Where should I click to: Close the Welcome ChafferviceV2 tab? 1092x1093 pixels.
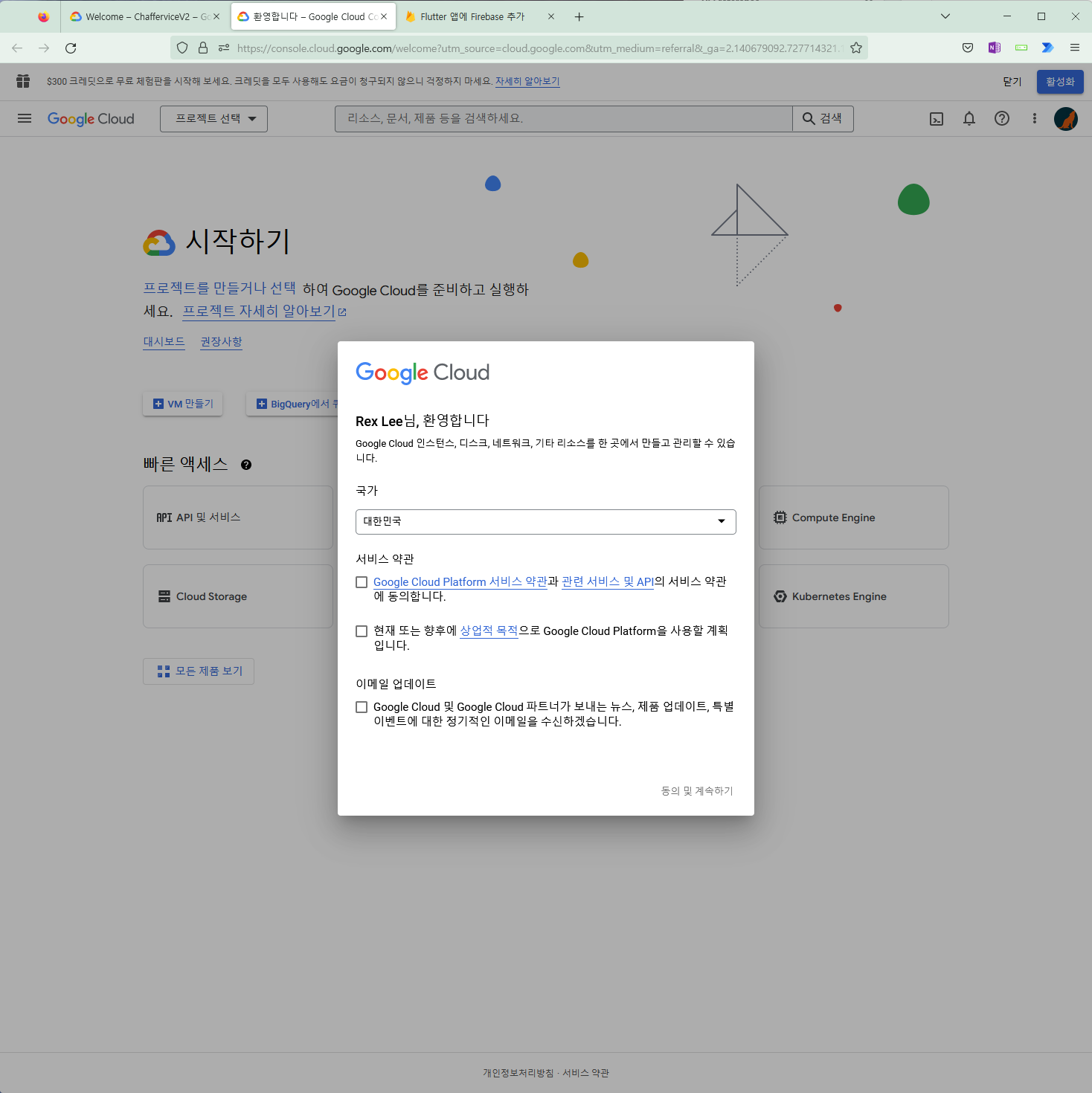pos(216,16)
